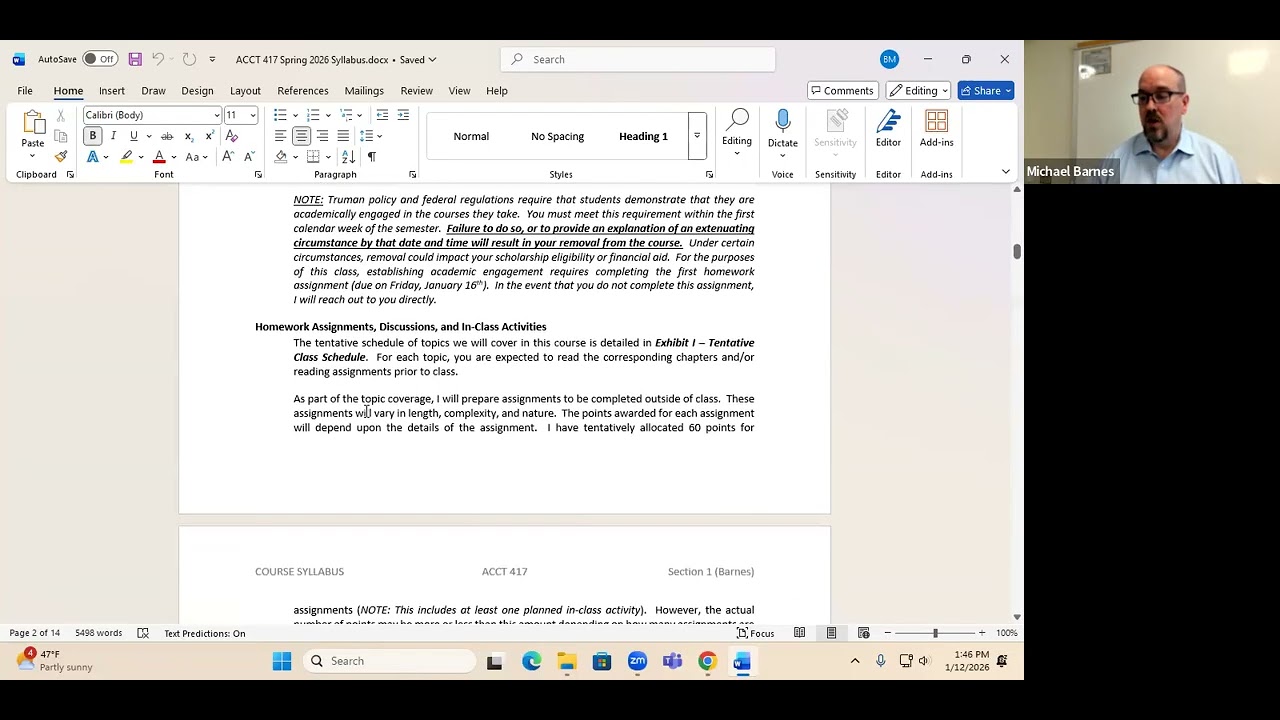Open the Paragraph dialog launcher

pyautogui.click(x=412, y=175)
